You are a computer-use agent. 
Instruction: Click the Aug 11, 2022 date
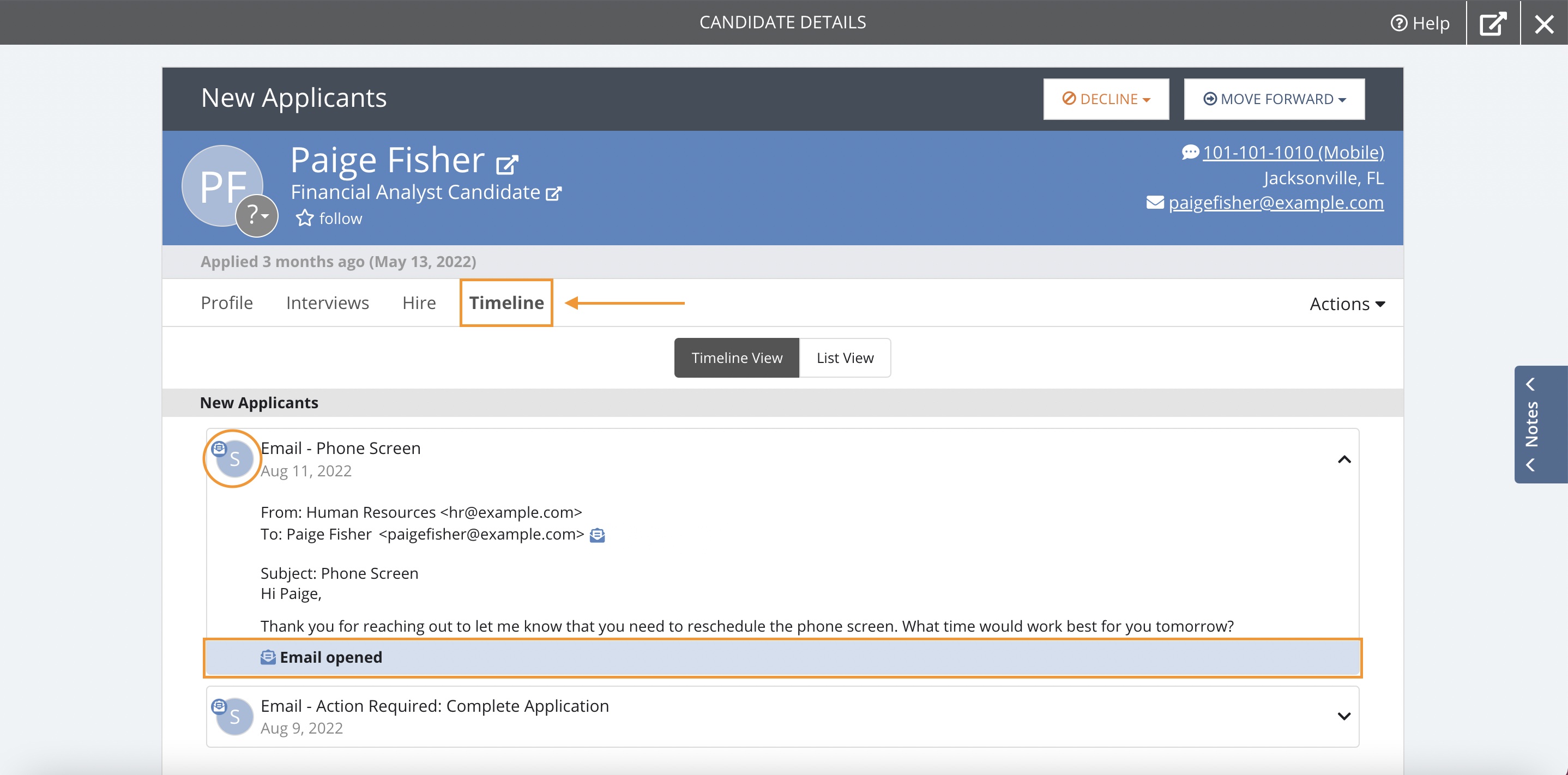click(306, 471)
